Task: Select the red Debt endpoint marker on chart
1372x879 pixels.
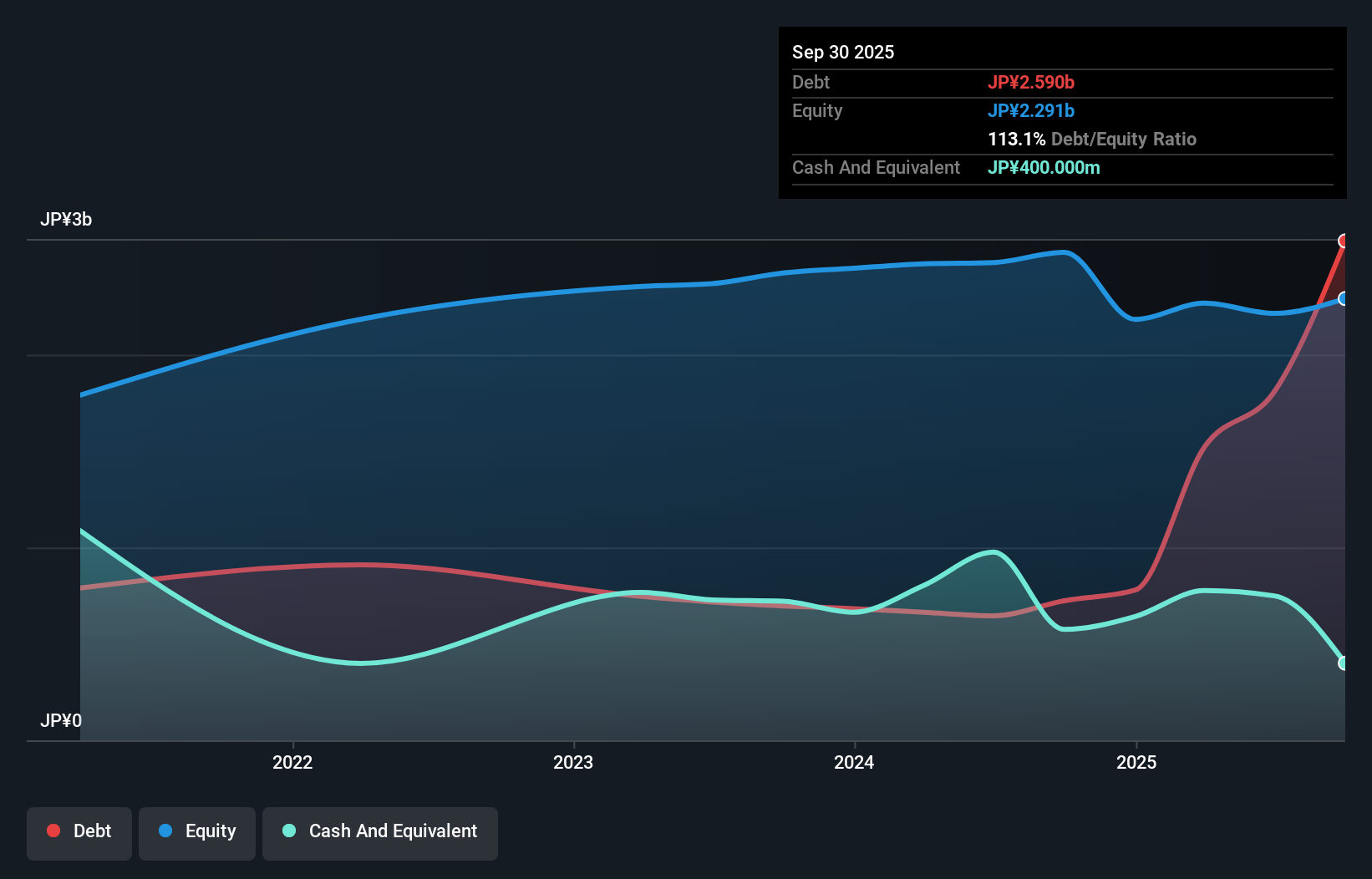Action: click(x=1344, y=241)
